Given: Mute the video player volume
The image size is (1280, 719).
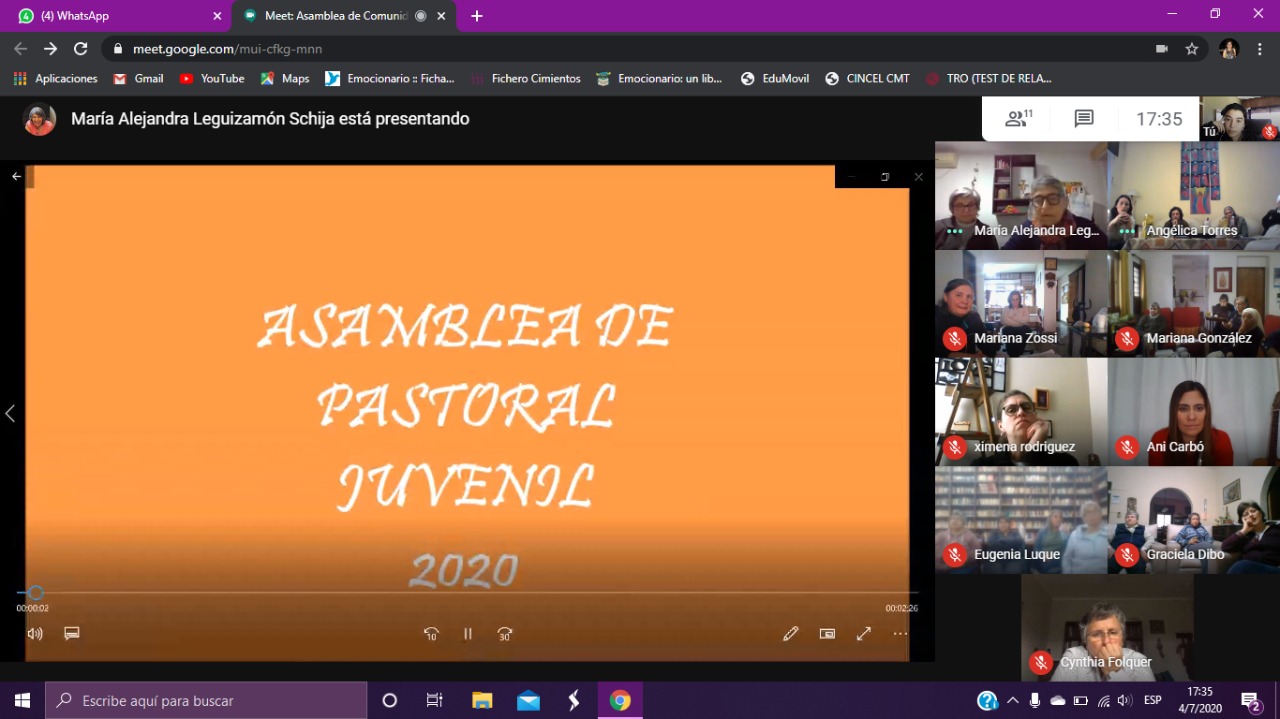Looking at the screenshot, I should click(35, 633).
